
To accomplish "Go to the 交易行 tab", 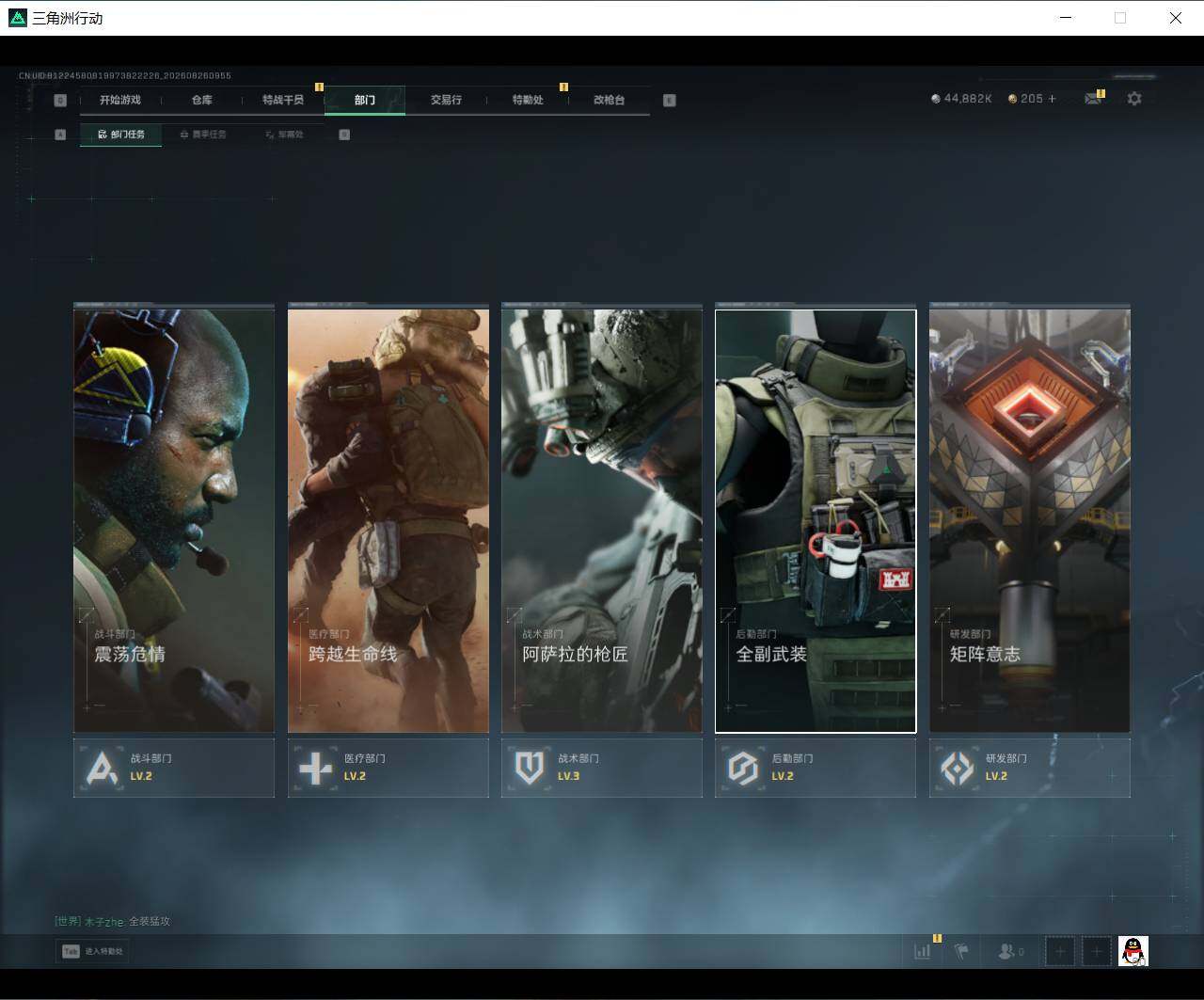I will 446,100.
